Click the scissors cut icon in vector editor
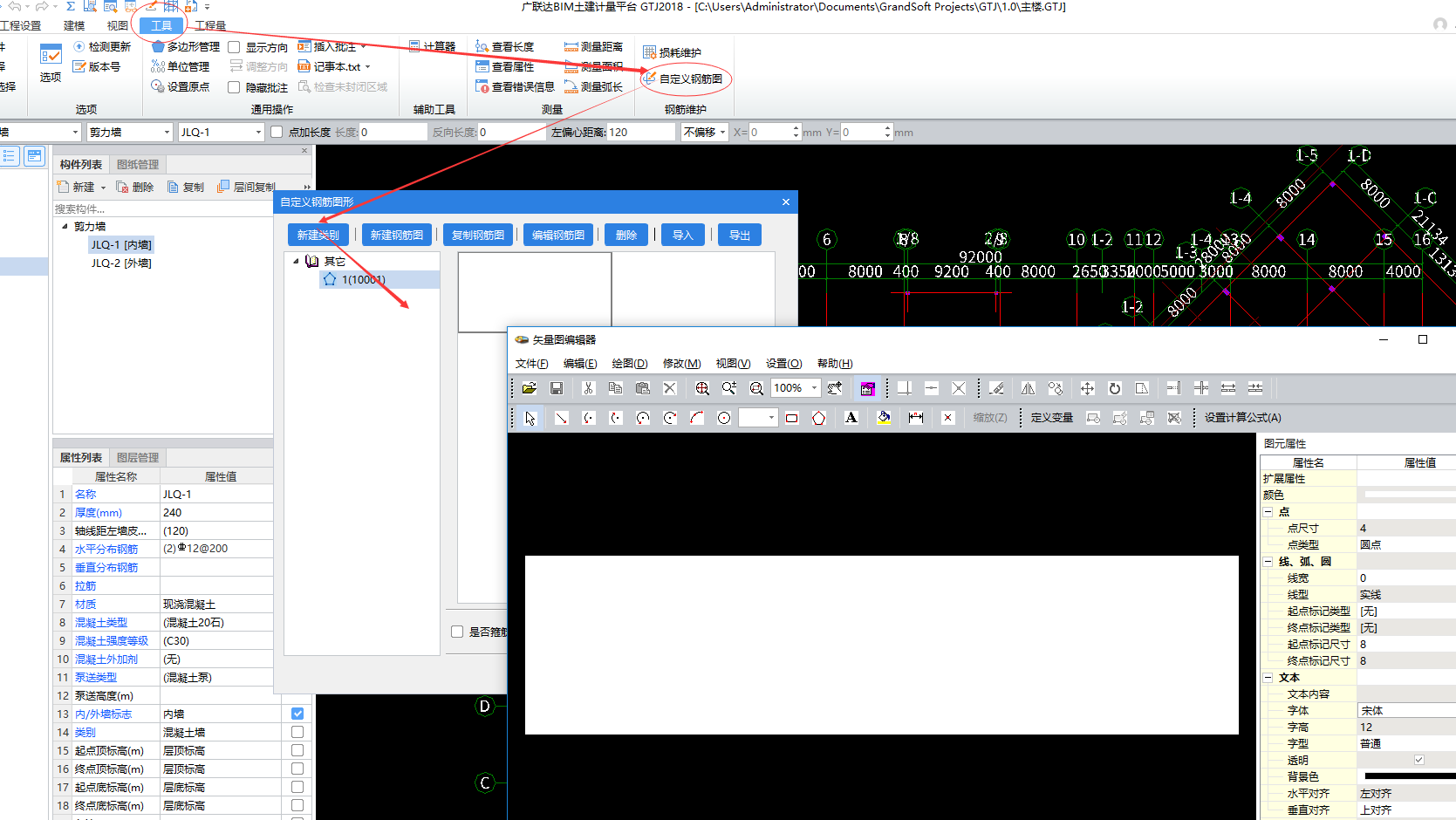The width and height of the screenshot is (1456, 820). tap(588, 388)
